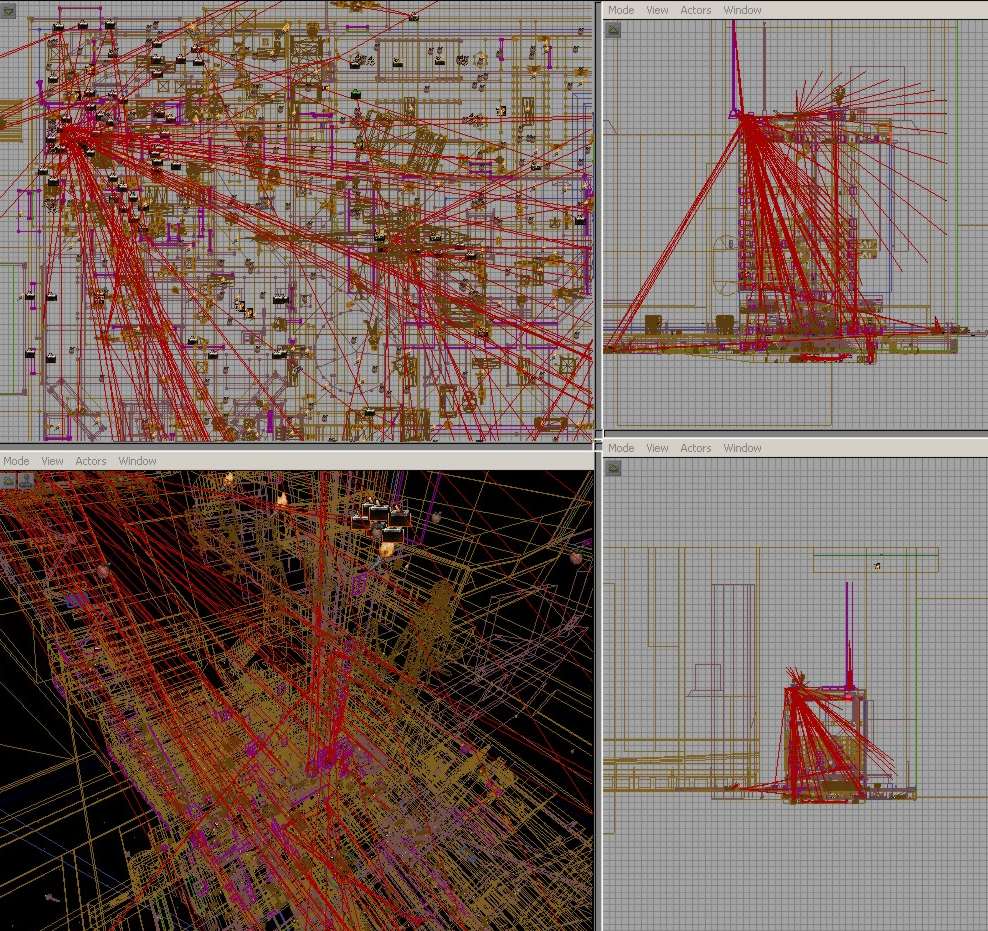Open View menu in bottom-right viewport
The height and width of the screenshot is (931, 988).
[x=657, y=448]
